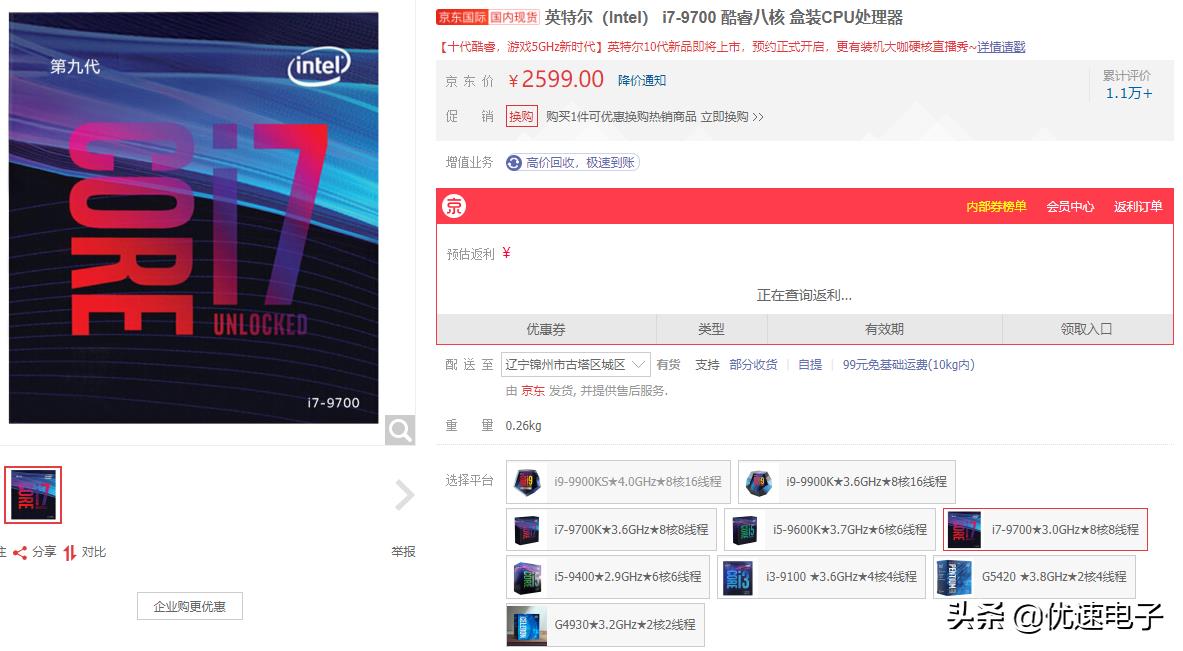Click product title 英特尔 i7-9700 酷睿八核

click(x=724, y=17)
